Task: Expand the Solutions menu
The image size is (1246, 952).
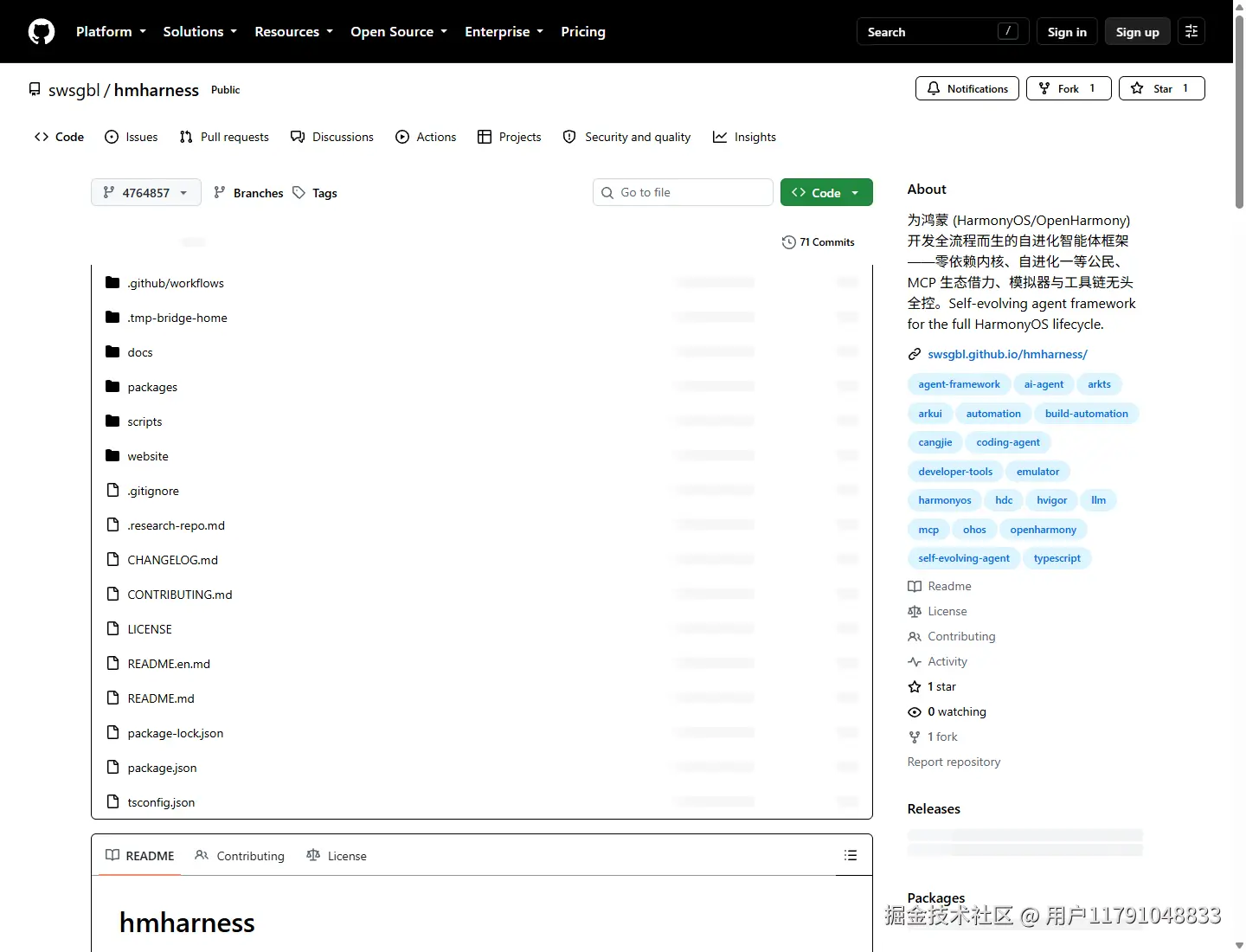Action: pos(200,32)
